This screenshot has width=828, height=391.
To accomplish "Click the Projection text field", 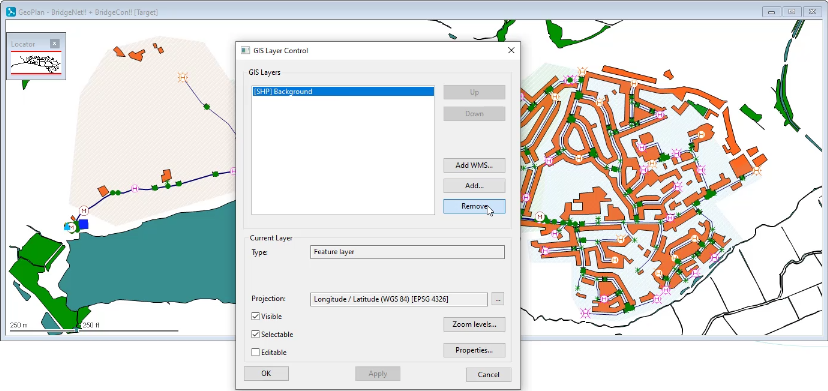I will 399,299.
